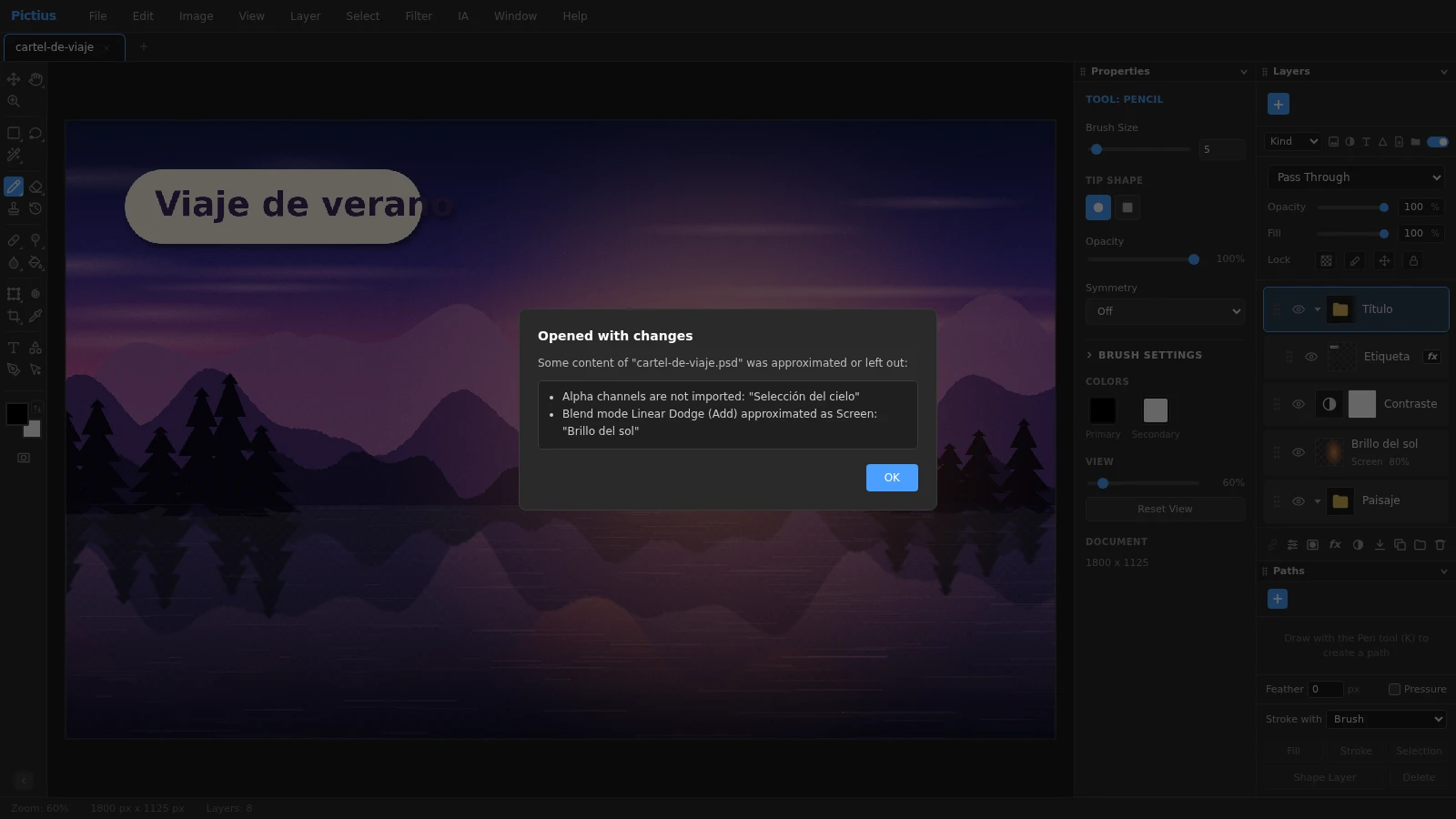The height and width of the screenshot is (819, 1456).
Task: Select the Paint Bucket tool
Action: pyautogui.click(x=35, y=262)
